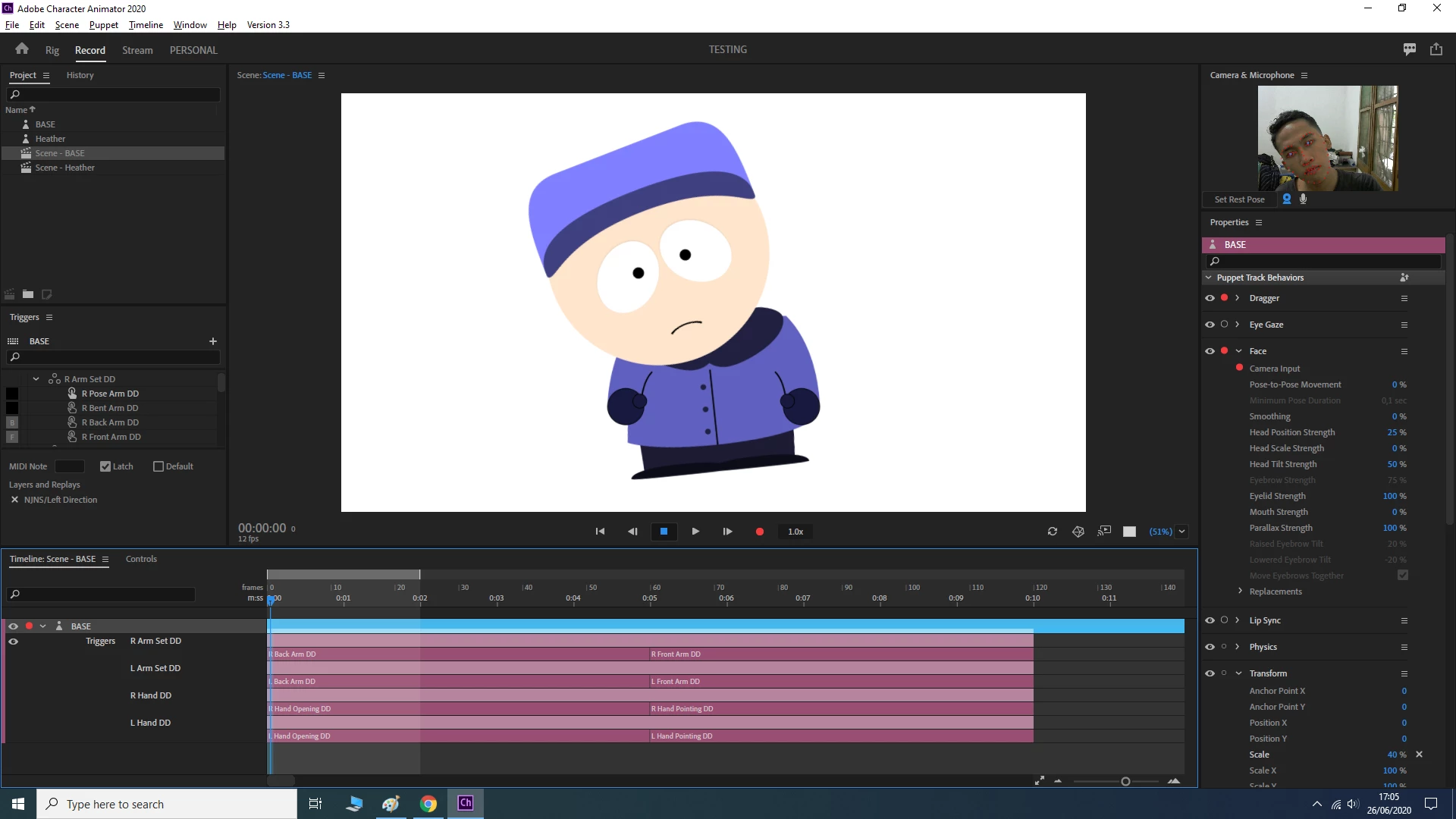Viewport: 1456px width, 819px height.
Task: Click the red Record button
Action: coord(759,532)
